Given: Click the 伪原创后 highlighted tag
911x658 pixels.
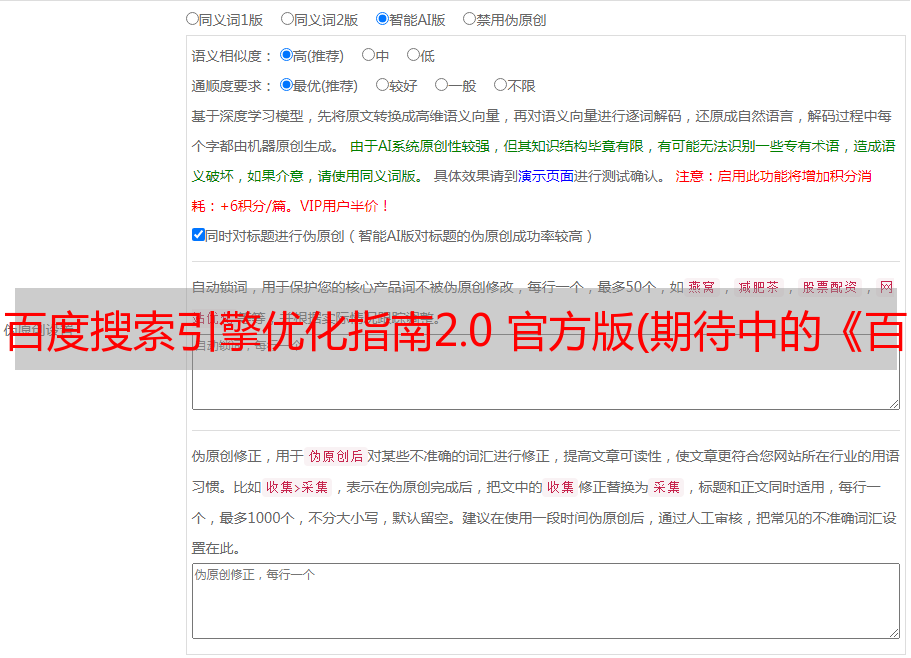Looking at the screenshot, I should (x=336, y=456).
